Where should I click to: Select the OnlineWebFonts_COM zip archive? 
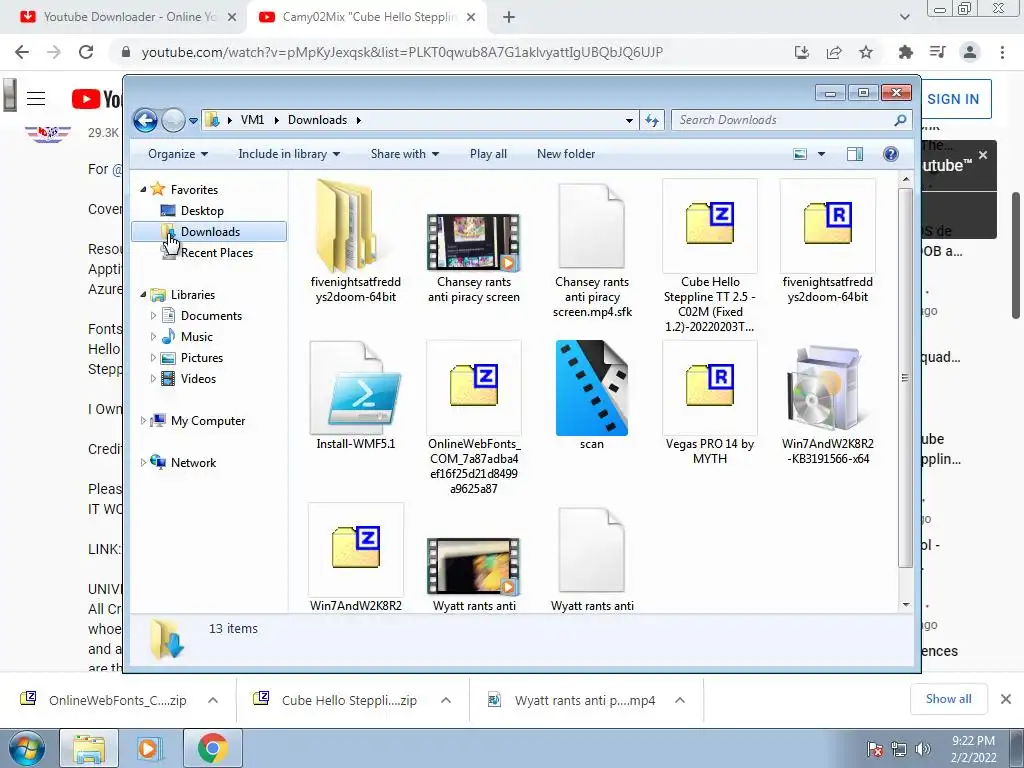click(473, 387)
